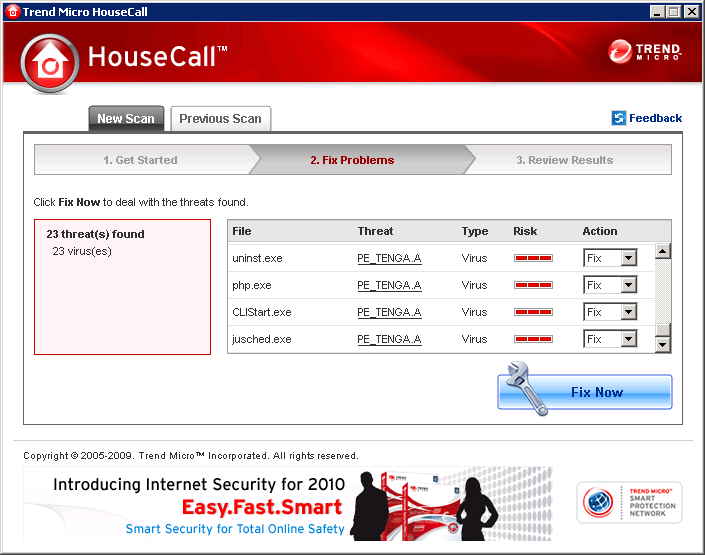
Task: Click the File column header
Action: (x=242, y=231)
